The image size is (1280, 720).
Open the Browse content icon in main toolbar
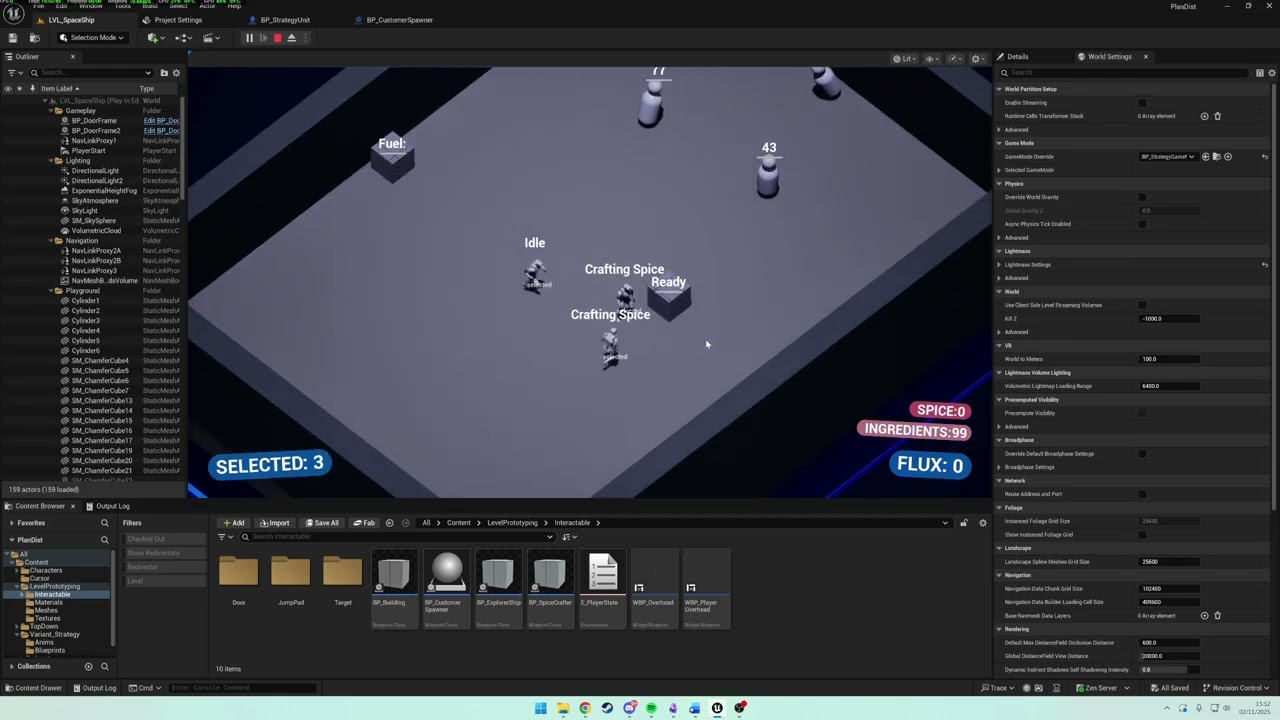coord(34,38)
